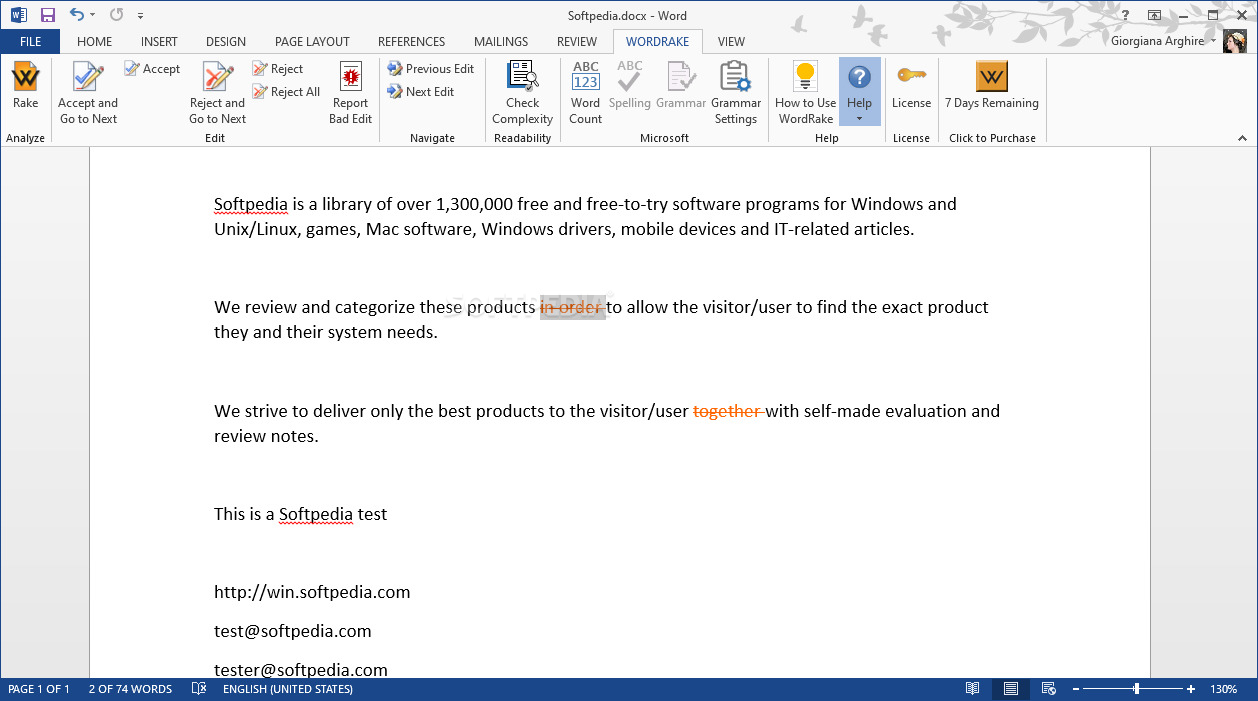Run the Grammar check
Screen dimensions: 1258x701
(x=681, y=86)
